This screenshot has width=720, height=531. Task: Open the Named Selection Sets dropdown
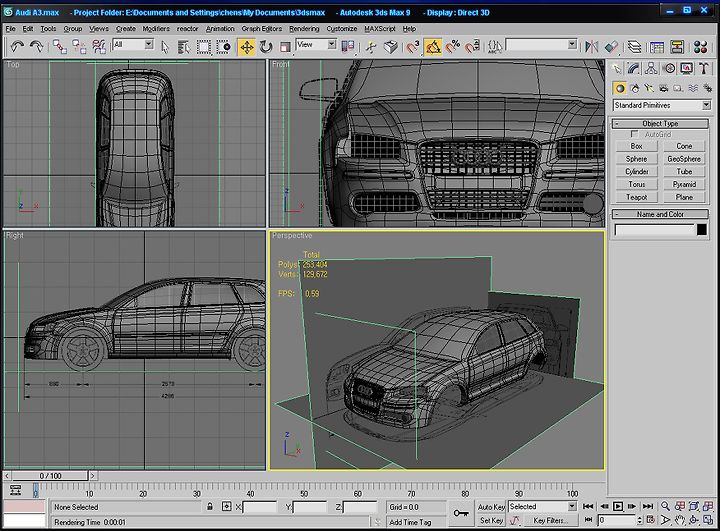541,45
